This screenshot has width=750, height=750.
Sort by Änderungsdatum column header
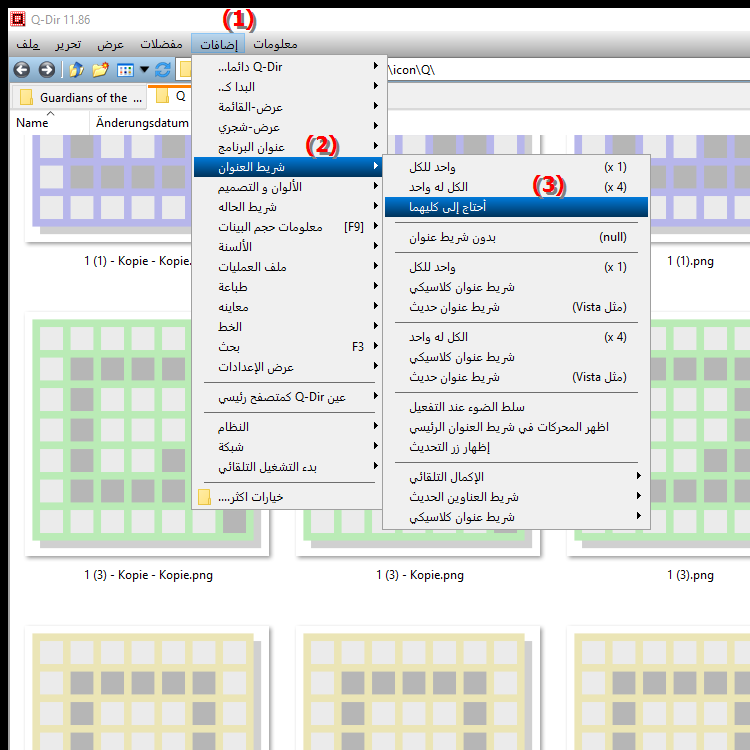[142, 123]
